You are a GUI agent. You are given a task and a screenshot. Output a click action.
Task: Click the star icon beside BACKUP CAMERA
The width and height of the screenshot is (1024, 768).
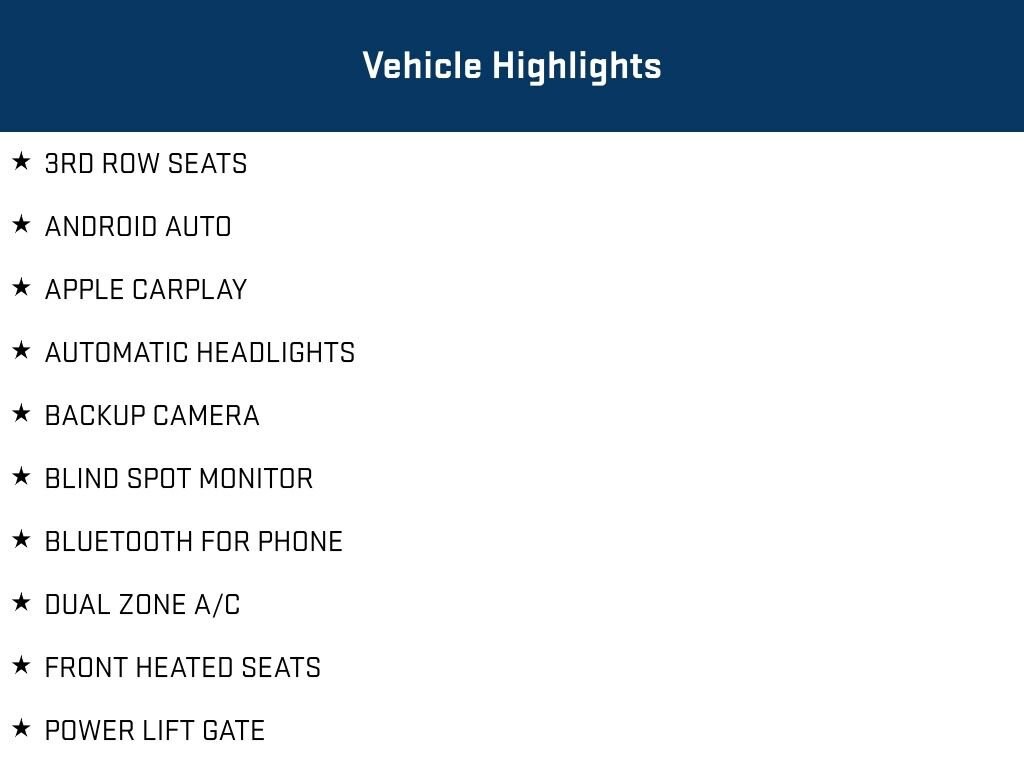21,414
